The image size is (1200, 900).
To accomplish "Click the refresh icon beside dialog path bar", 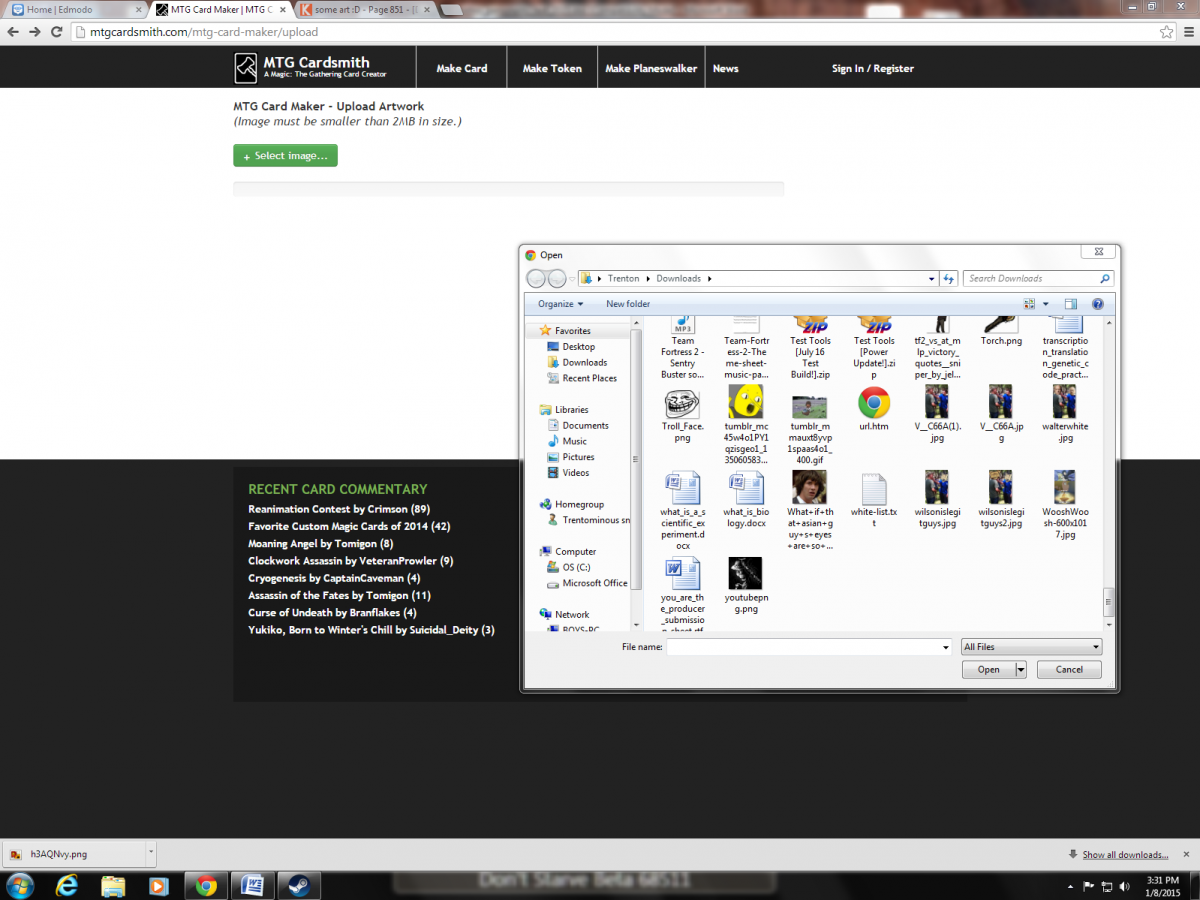I will point(948,279).
